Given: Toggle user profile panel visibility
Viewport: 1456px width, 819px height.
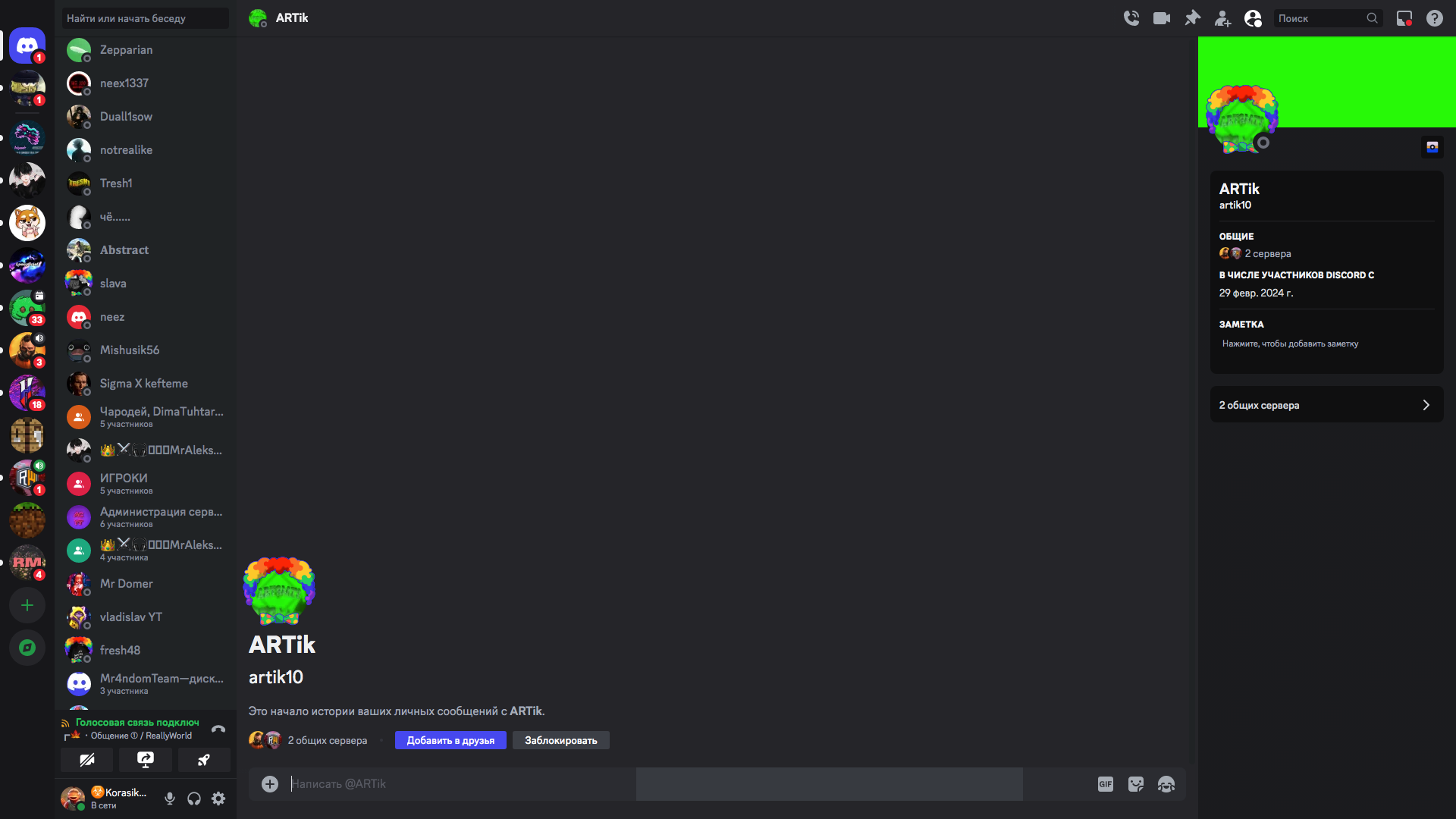Looking at the screenshot, I should (1253, 18).
